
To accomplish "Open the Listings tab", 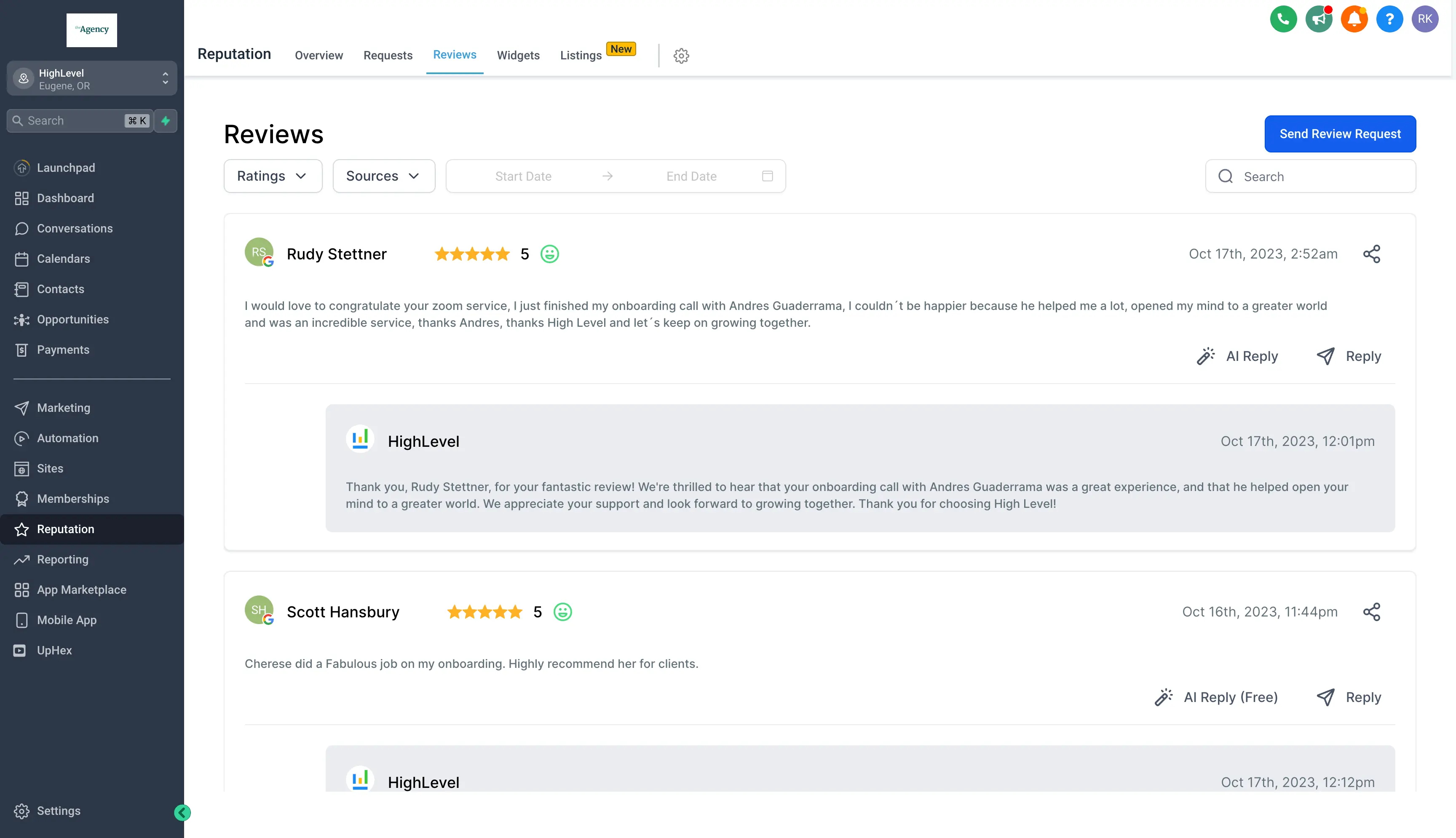I will pos(580,55).
